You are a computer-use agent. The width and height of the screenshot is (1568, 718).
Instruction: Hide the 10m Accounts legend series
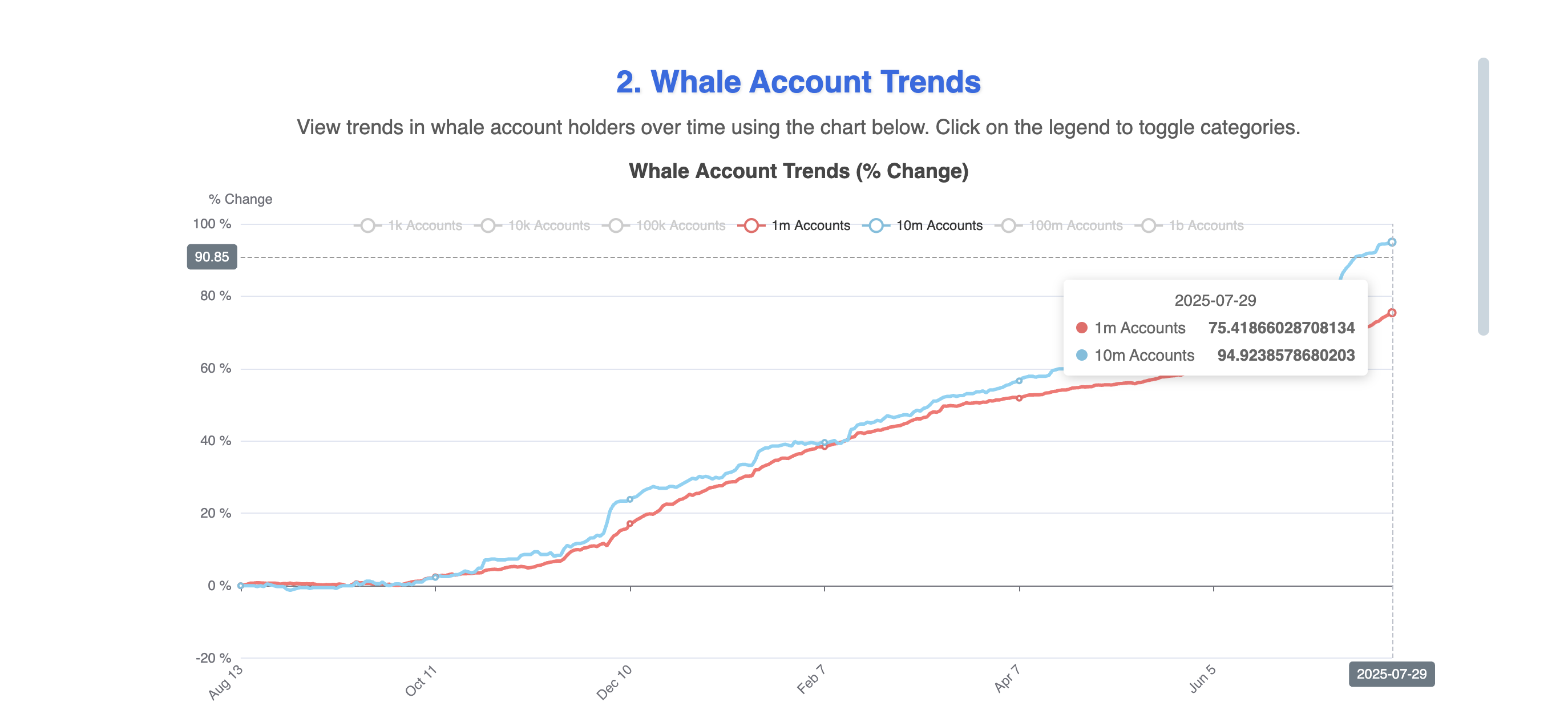coord(923,225)
